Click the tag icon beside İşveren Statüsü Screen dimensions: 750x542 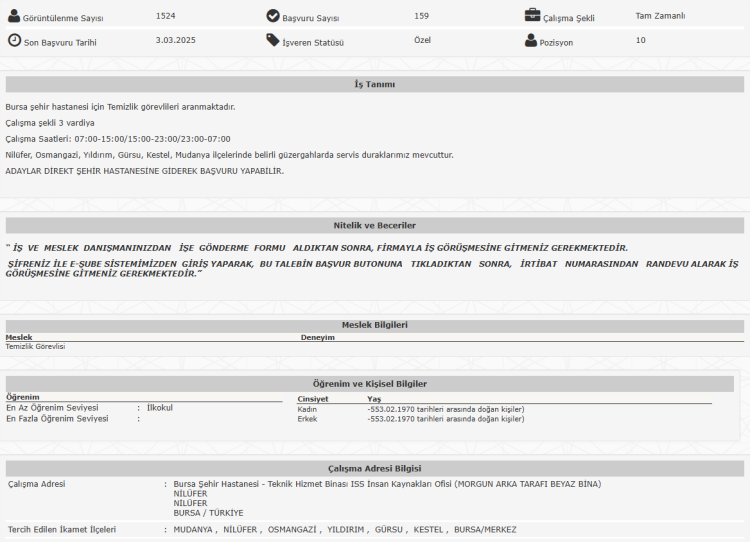[x=273, y=41]
